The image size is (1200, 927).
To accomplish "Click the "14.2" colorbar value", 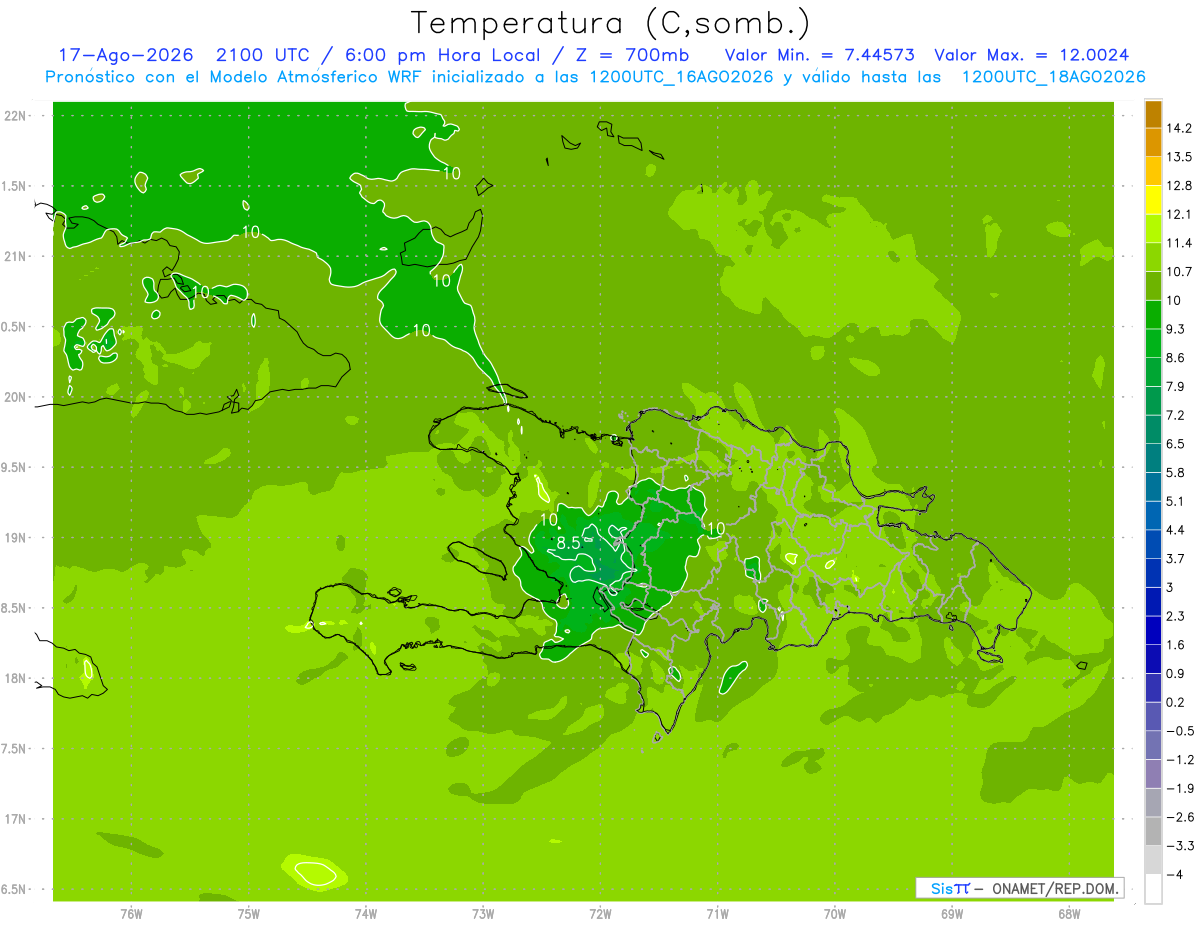I will click(x=1180, y=128).
